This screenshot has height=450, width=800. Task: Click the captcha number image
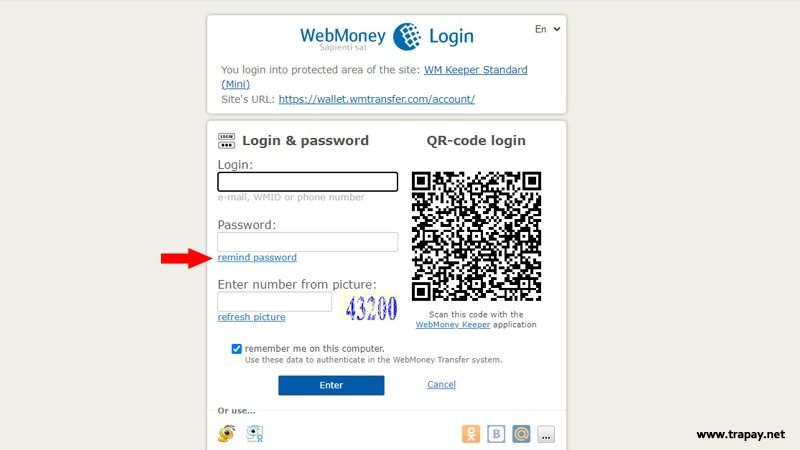369,307
